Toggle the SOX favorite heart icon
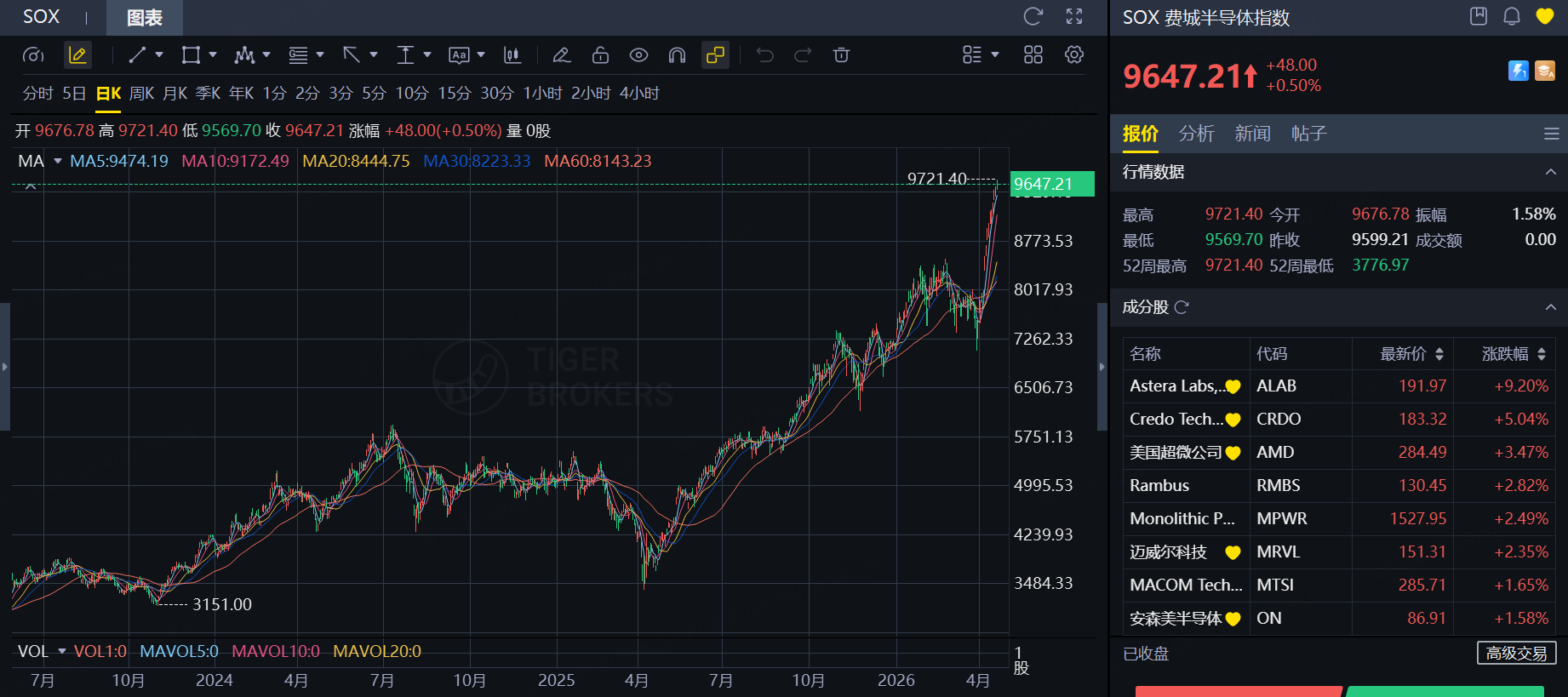This screenshot has width=1568, height=697. coord(1545,16)
